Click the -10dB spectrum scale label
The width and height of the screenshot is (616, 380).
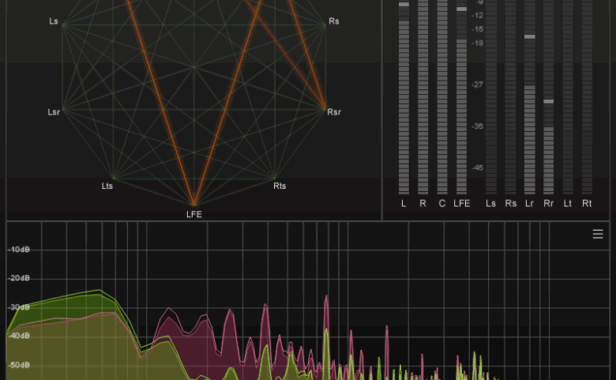(x=19, y=250)
